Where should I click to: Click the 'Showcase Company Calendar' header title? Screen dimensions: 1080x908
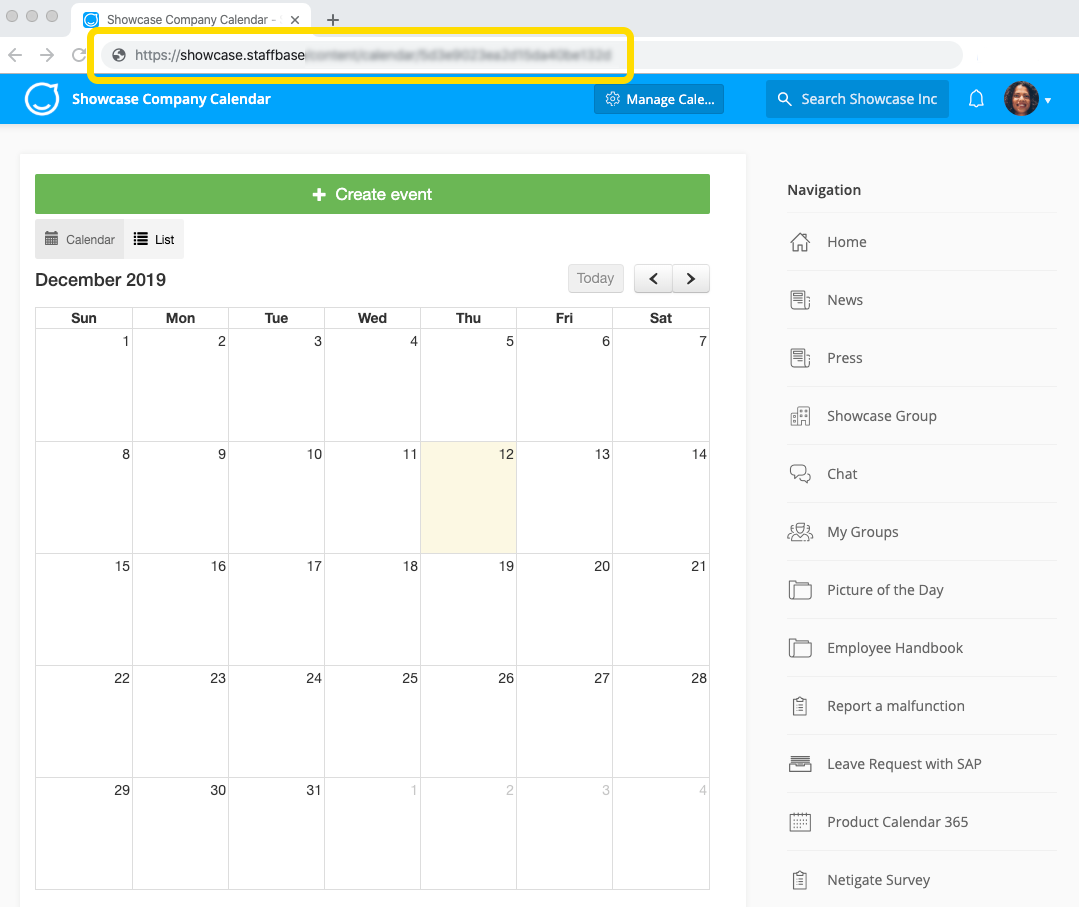[x=172, y=99]
